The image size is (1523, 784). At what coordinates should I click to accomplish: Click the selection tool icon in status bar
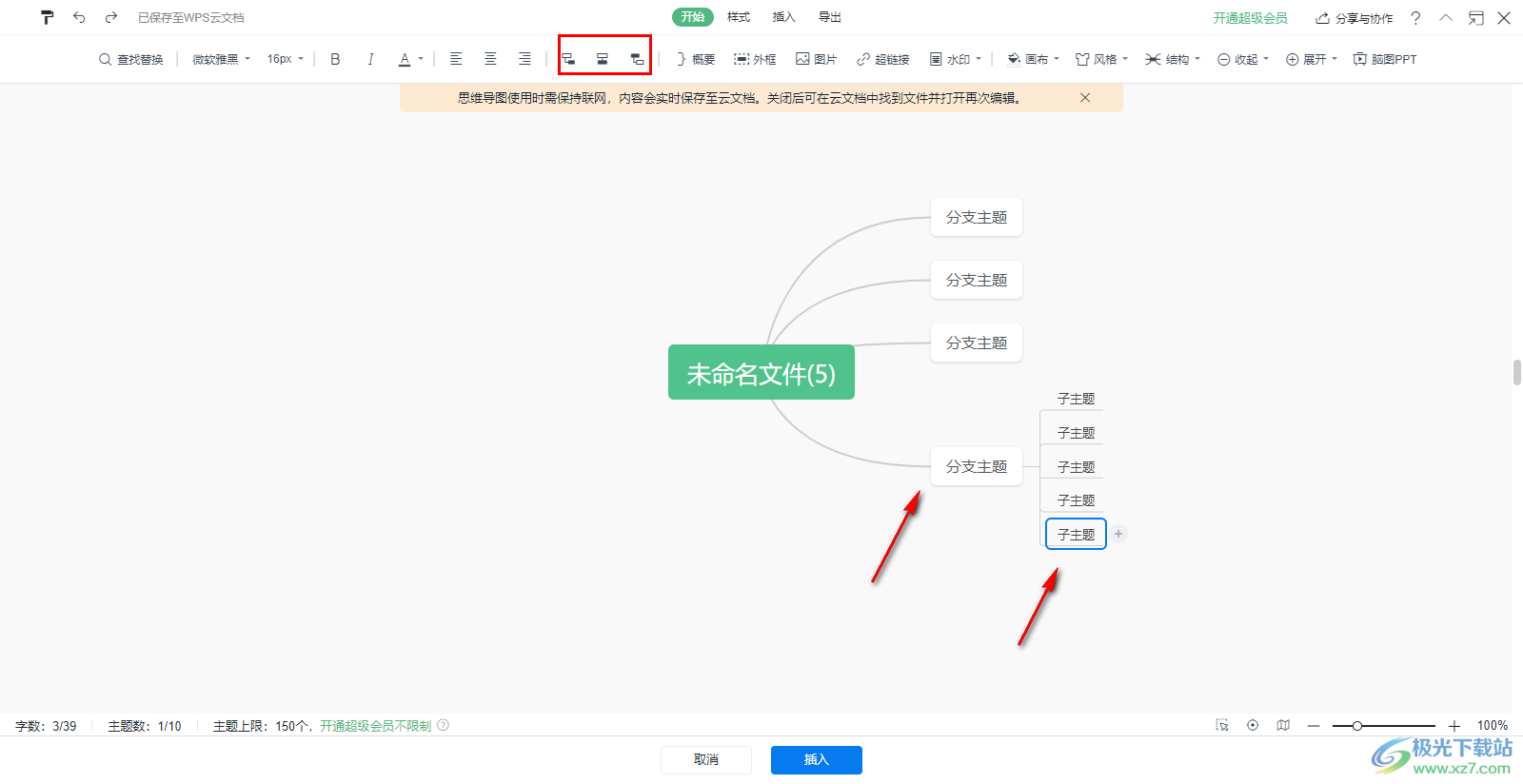1222,725
